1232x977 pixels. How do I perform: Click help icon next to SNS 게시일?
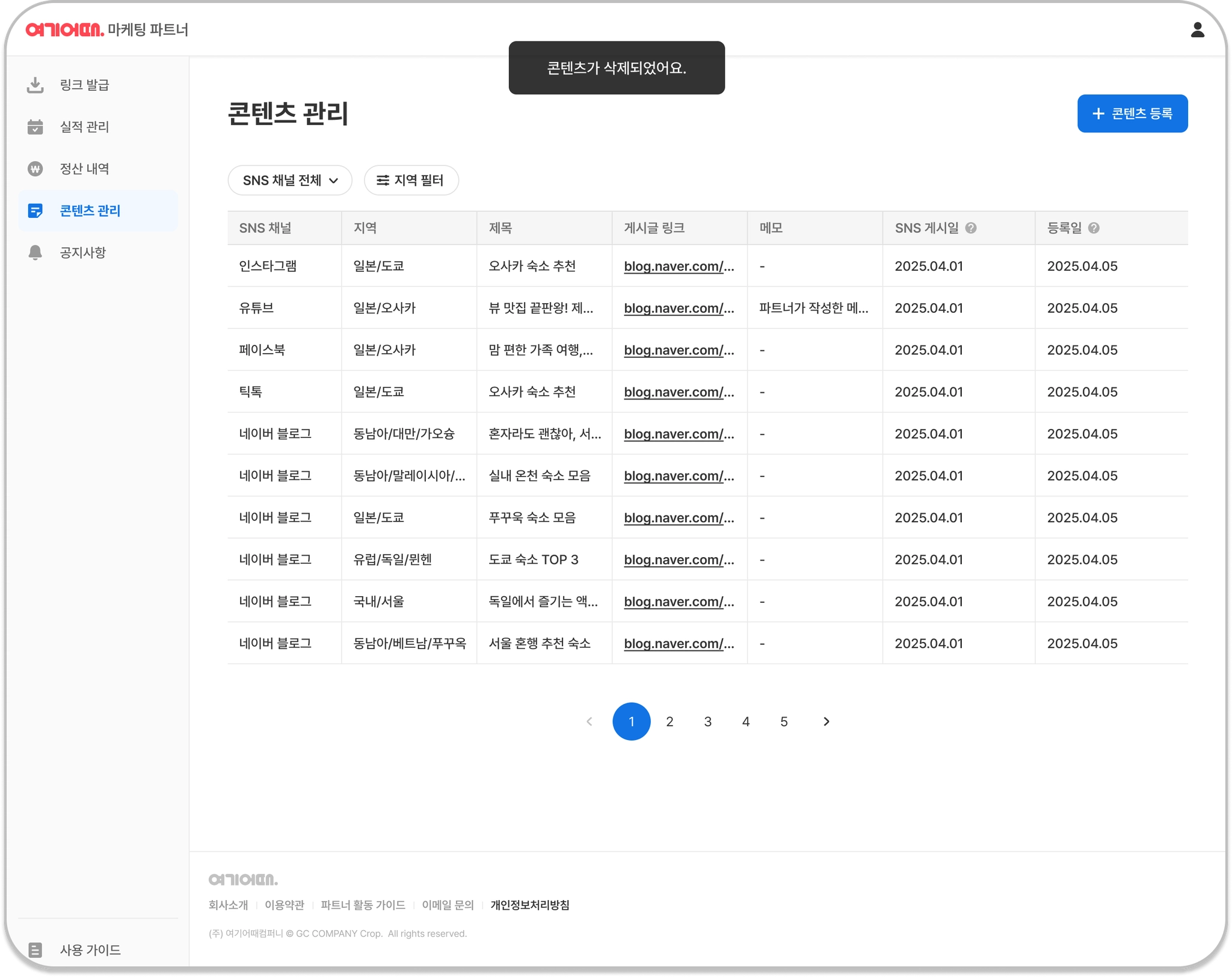(x=971, y=228)
